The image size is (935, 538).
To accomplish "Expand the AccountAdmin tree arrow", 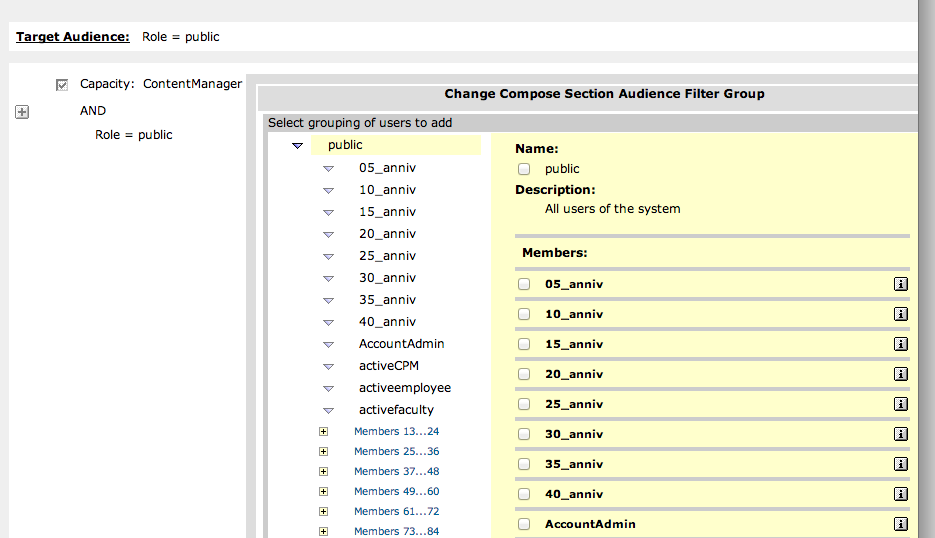I will coord(328,345).
